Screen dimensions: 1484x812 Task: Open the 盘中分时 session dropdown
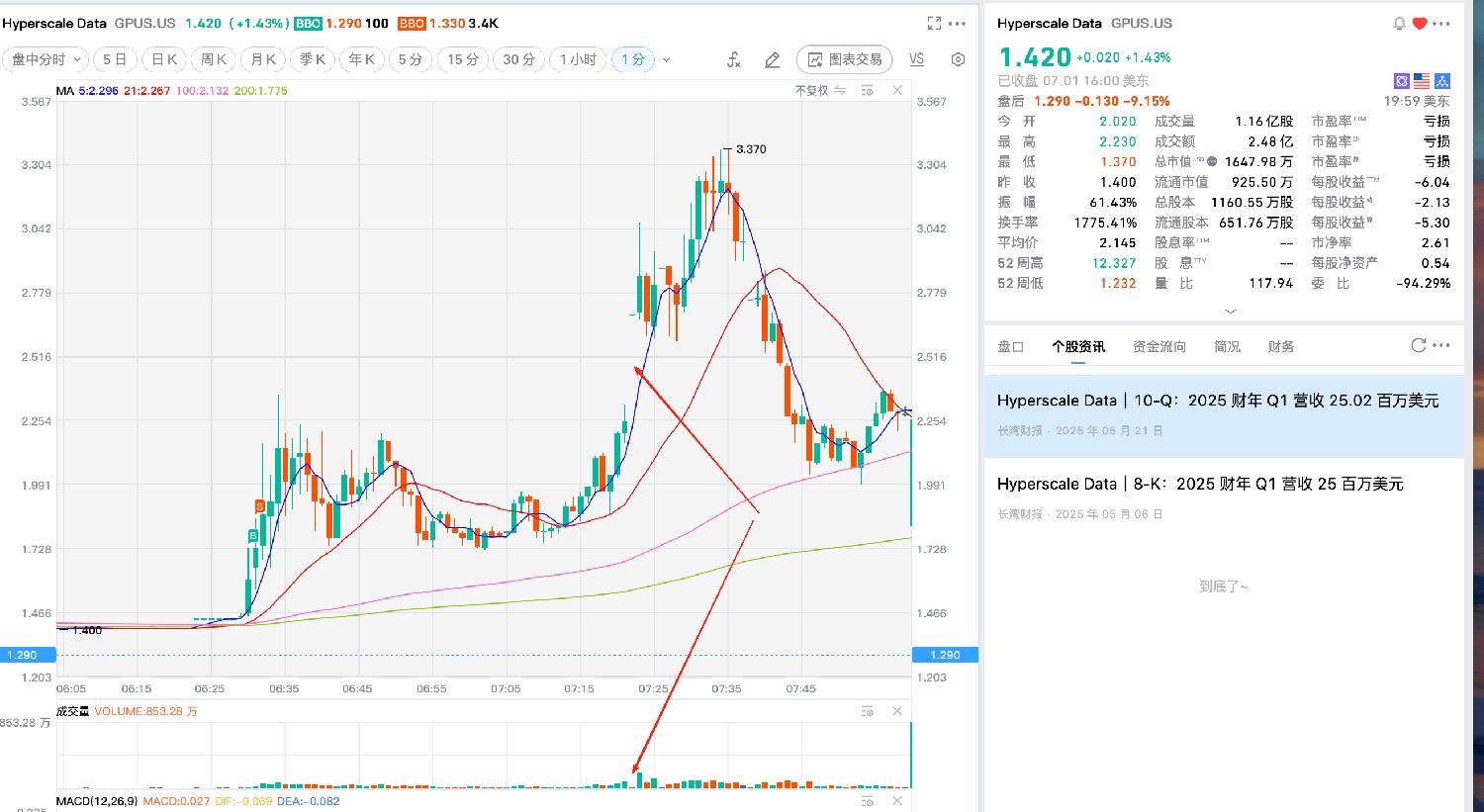point(46,59)
